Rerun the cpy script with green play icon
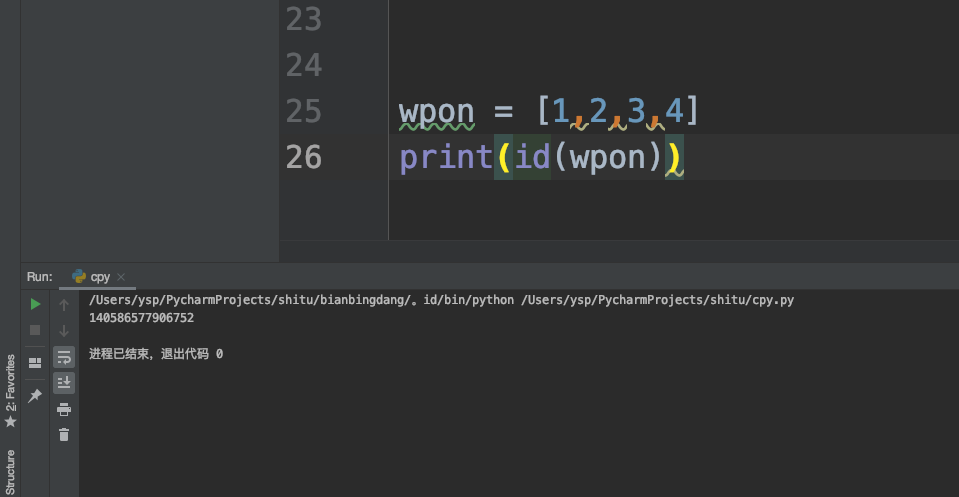The image size is (959, 497). [35, 304]
